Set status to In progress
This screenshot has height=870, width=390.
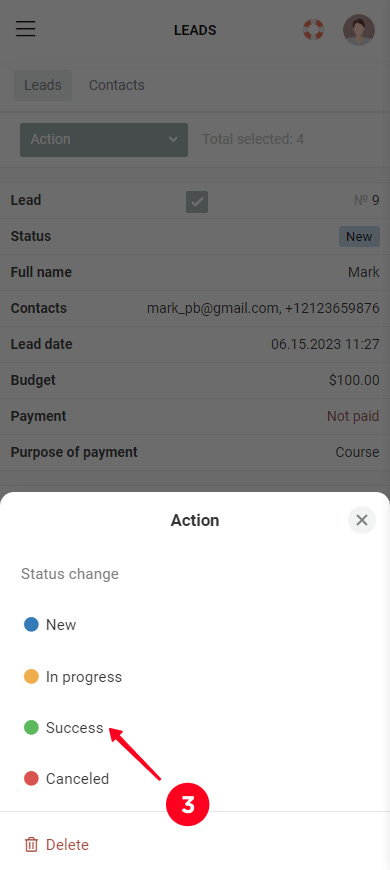(x=84, y=677)
